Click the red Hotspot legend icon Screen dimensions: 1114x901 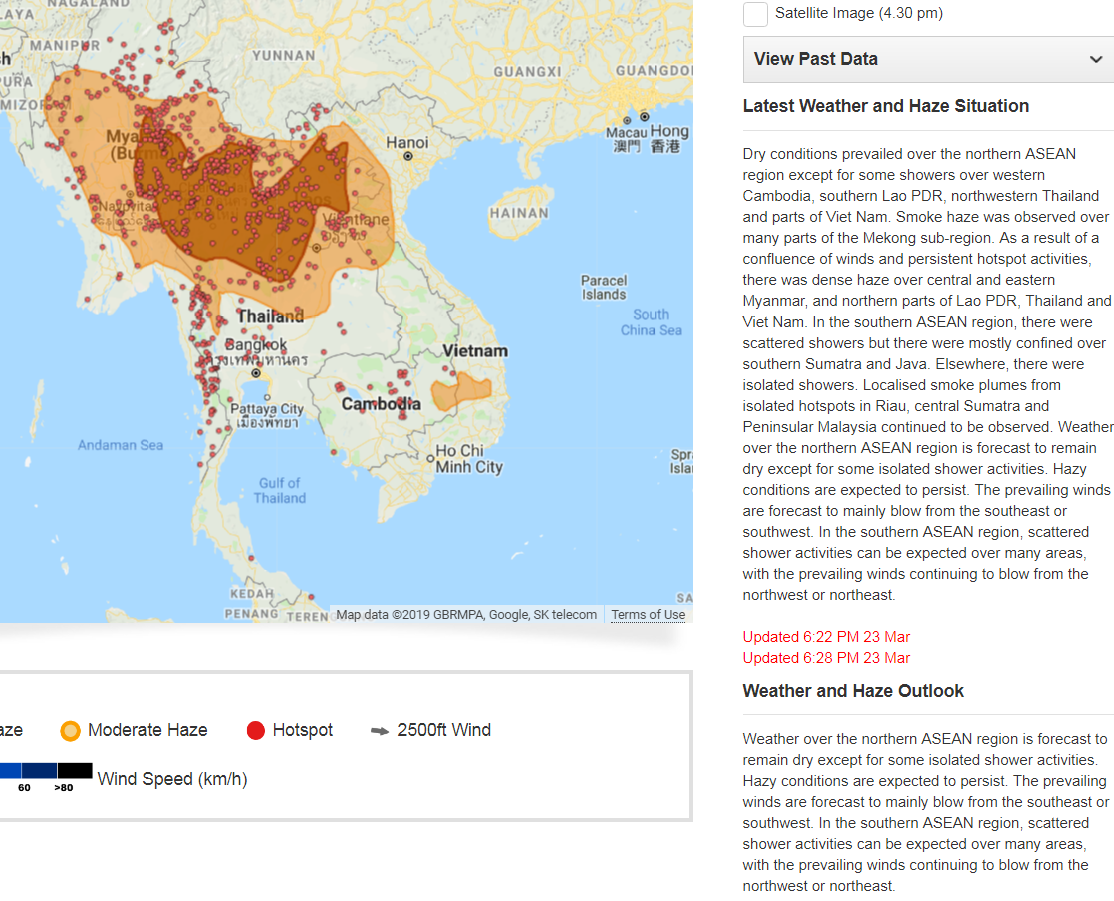point(256,731)
